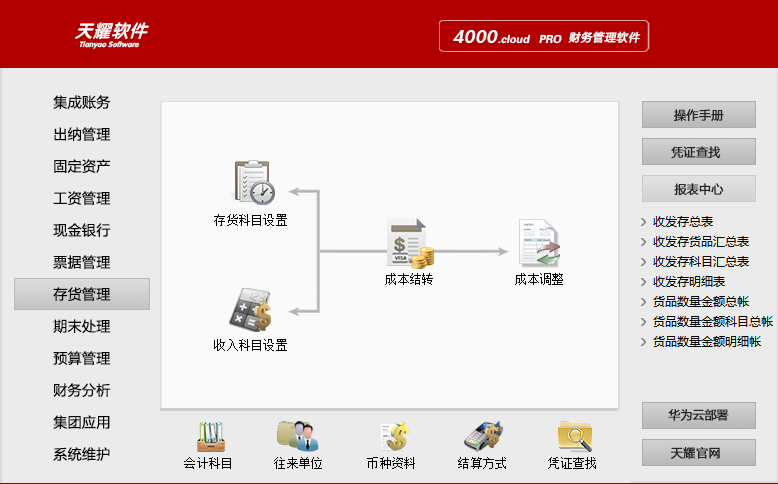This screenshot has width=778, height=484.
Task: Open the 期末处理 sidebar item
Action: [x=82, y=326]
